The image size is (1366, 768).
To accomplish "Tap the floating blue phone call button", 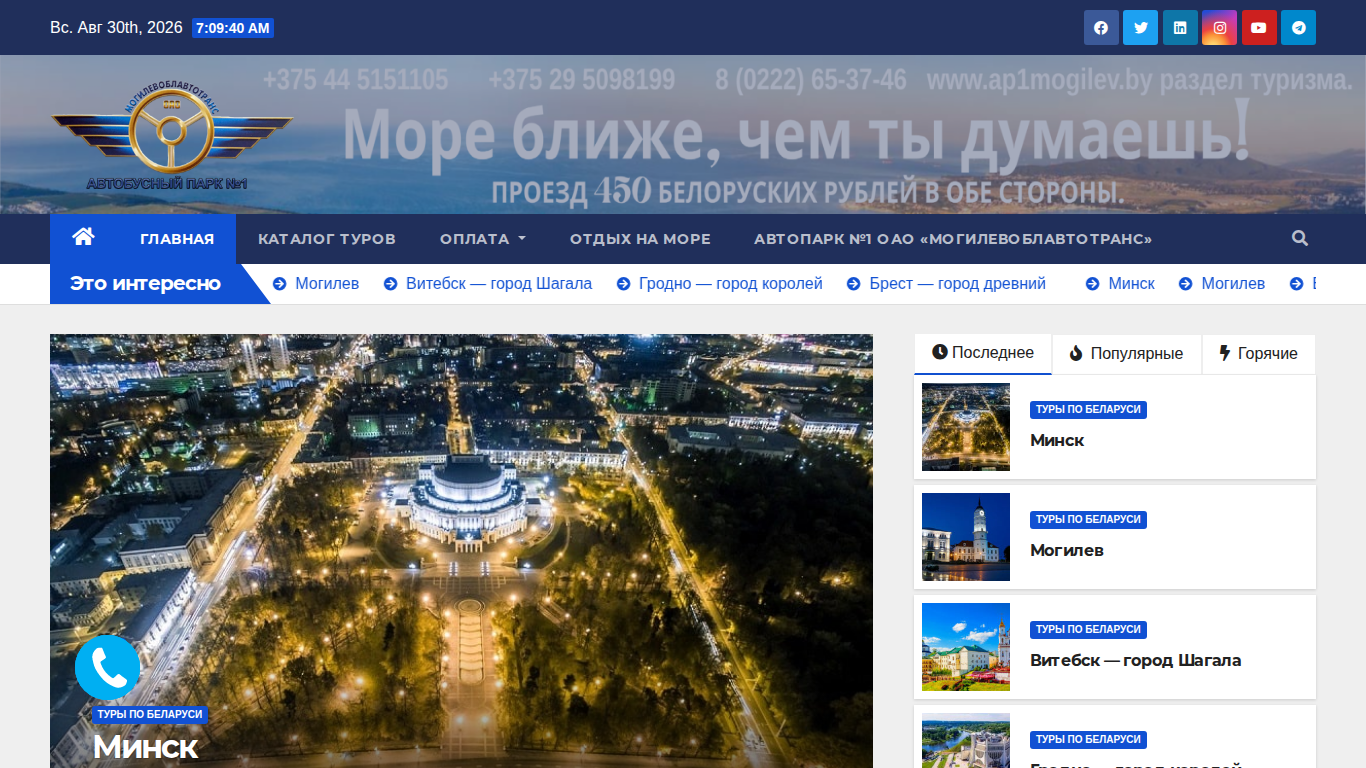I will [108, 667].
